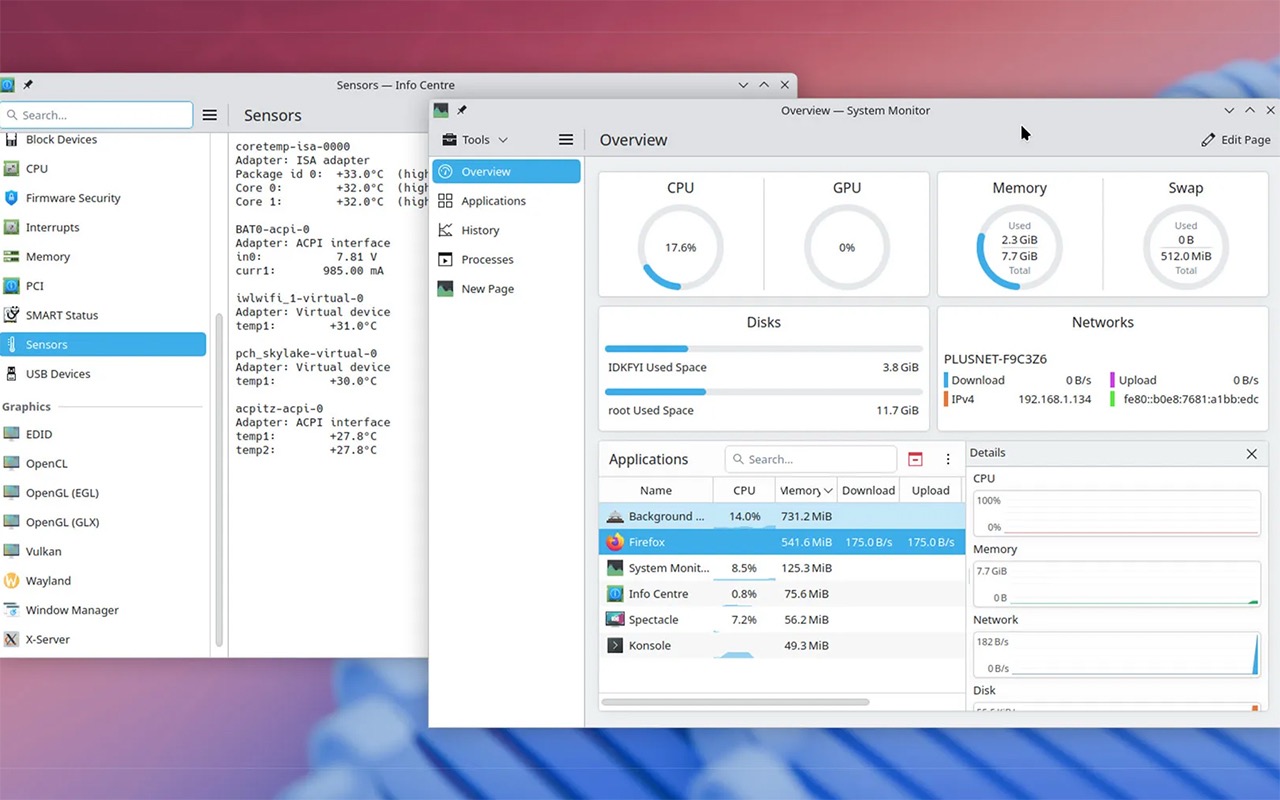Click the horizontal scrollbar under Applications table
Image resolution: width=1280 pixels, height=800 pixels.
click(735, 702)
